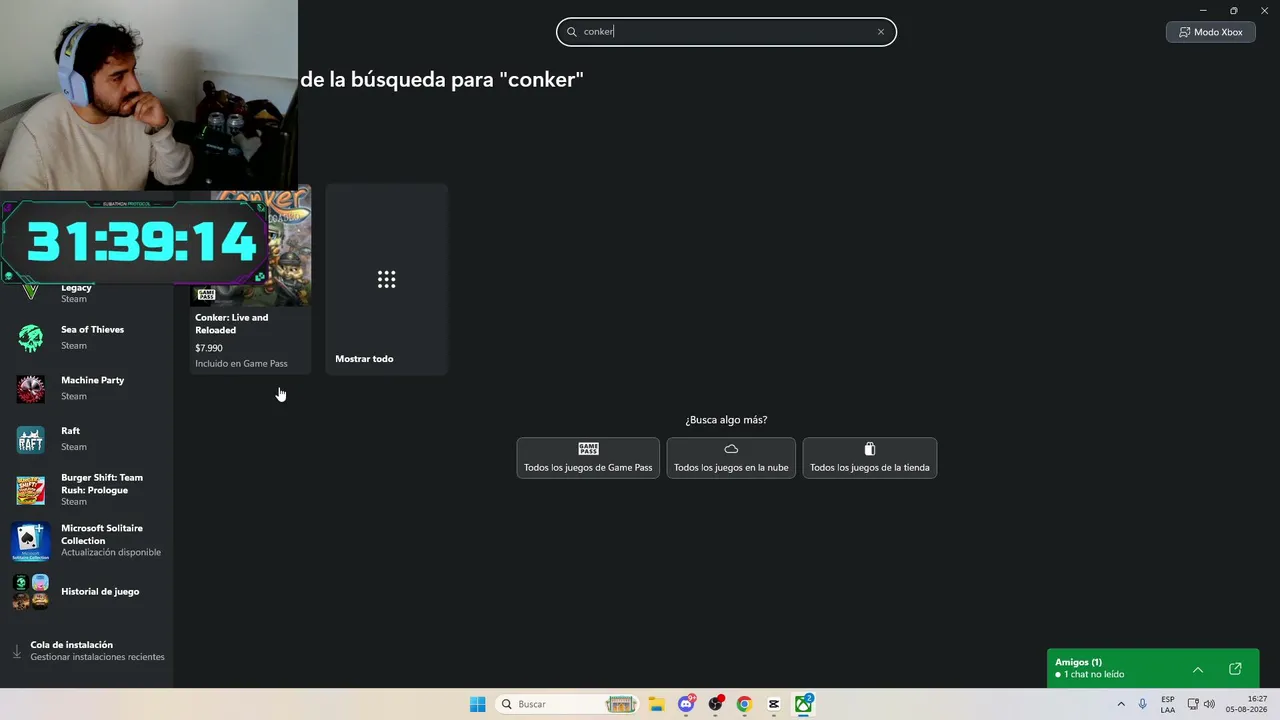Switch to Modo Xbox
This screenshot has height=720, width=1280.
point(1210,32)
